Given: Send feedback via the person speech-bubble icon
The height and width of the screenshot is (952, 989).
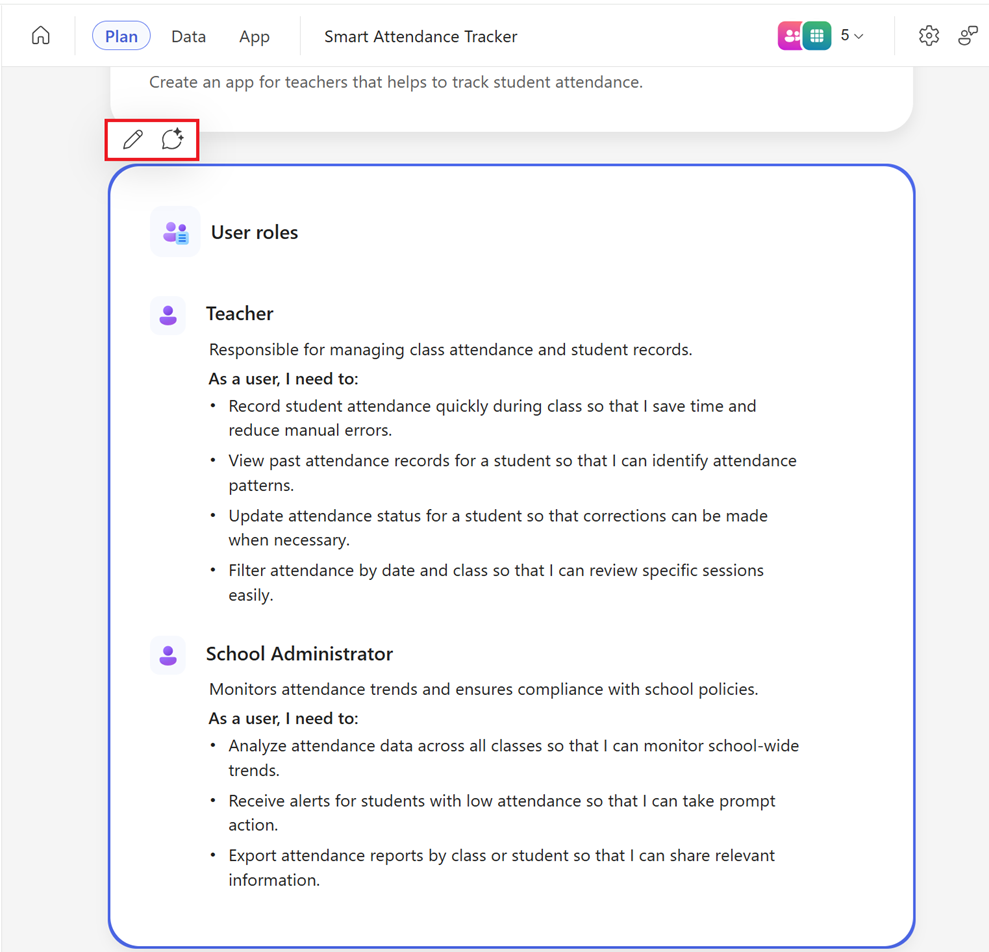Looking at the screenshot, I should tap(966, 35).
